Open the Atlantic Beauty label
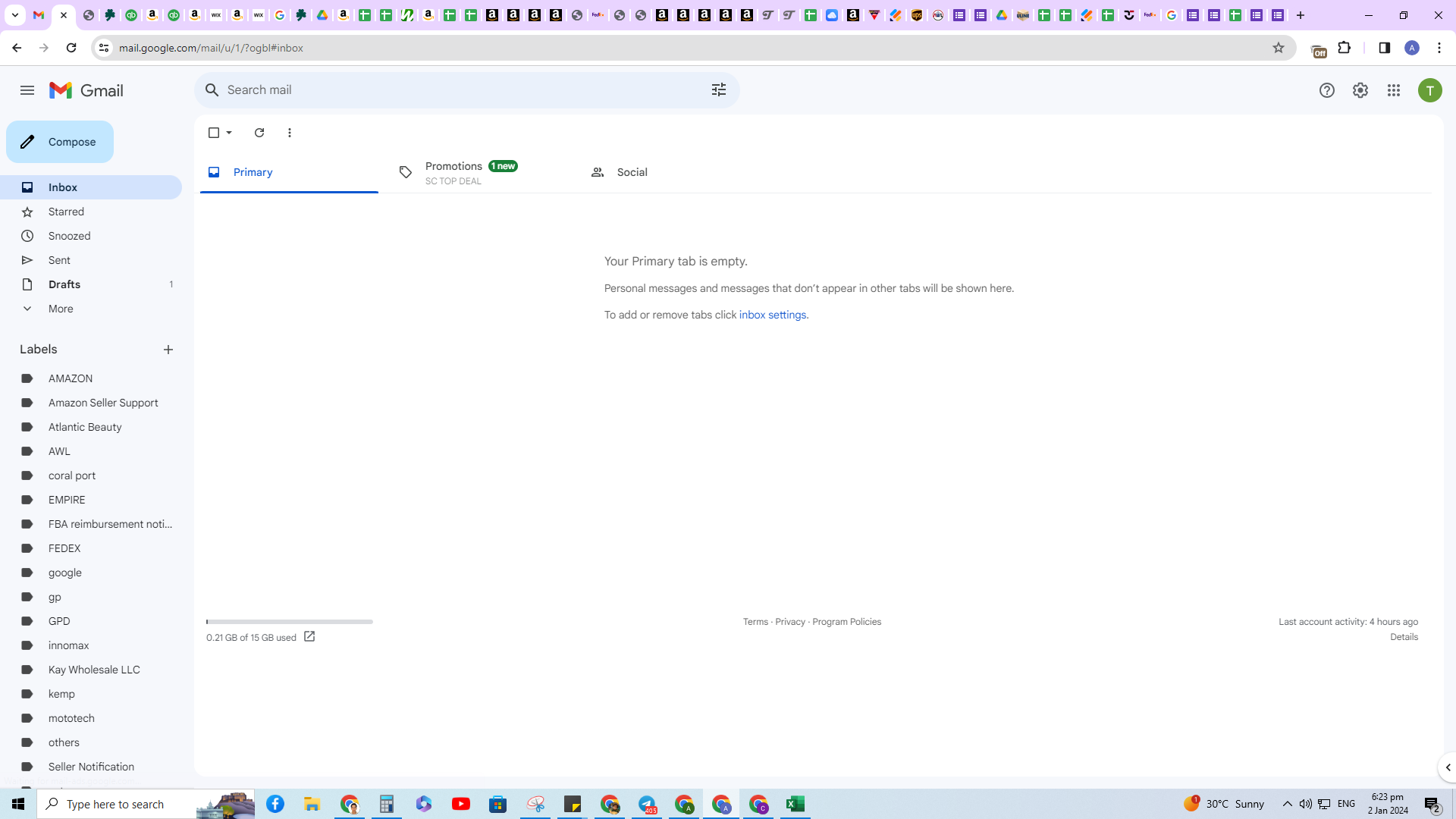 point(91,427)
